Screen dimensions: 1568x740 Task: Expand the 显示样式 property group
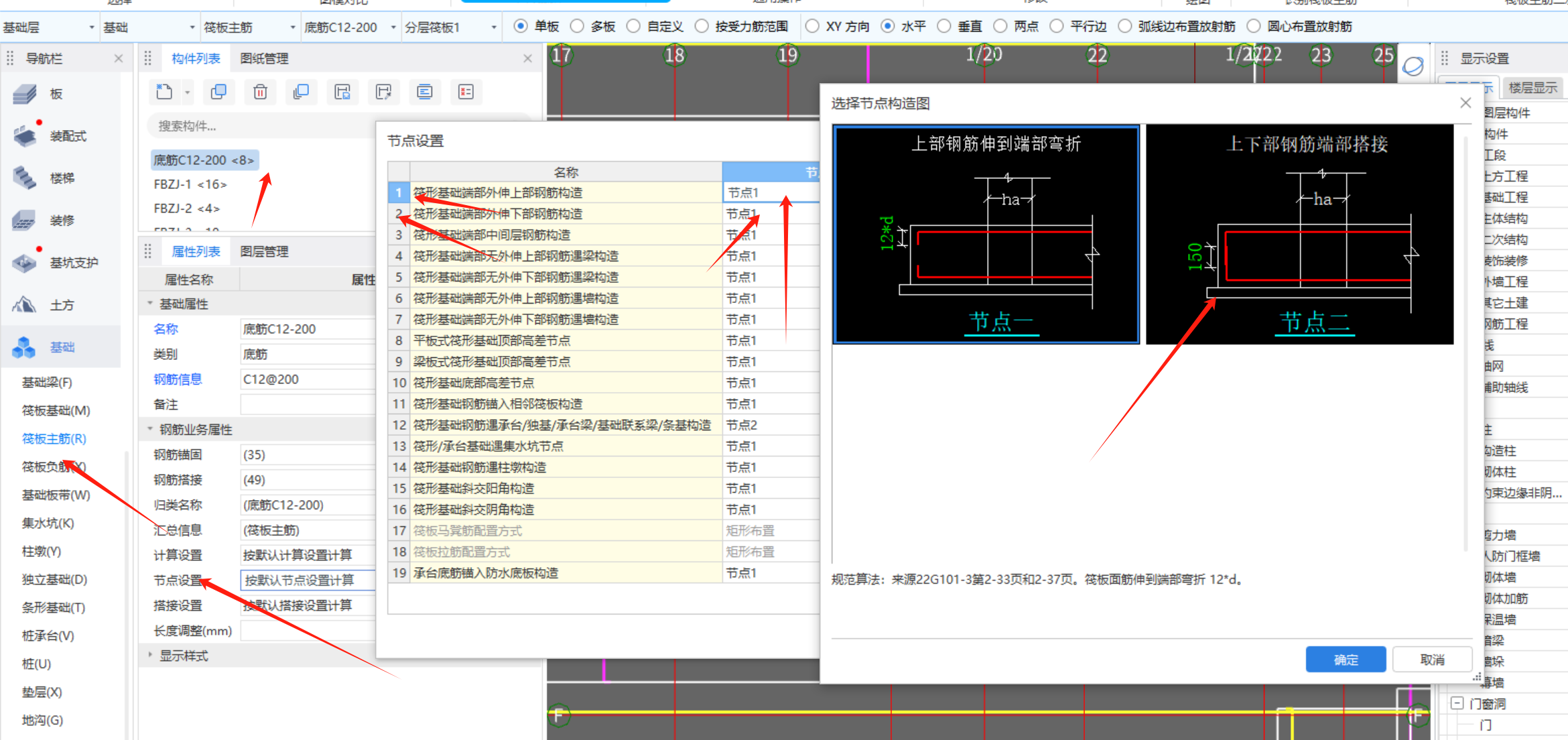pyautogui.click(x=150, y=655)
